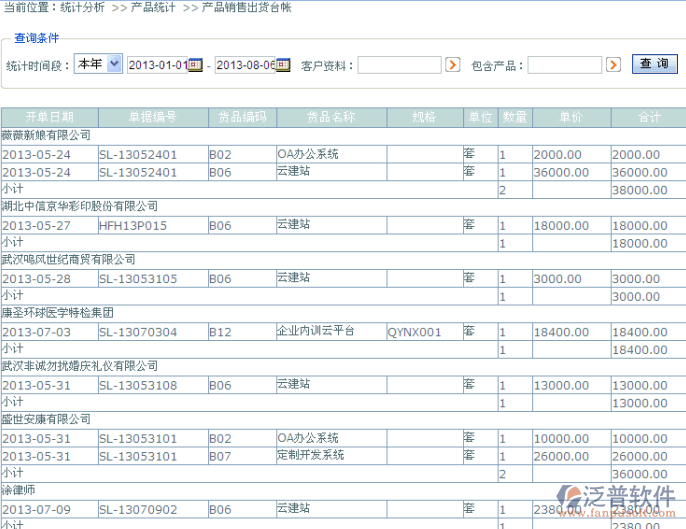
Task: Click date cell 2013-05-28
Action: tap(36, 279)
